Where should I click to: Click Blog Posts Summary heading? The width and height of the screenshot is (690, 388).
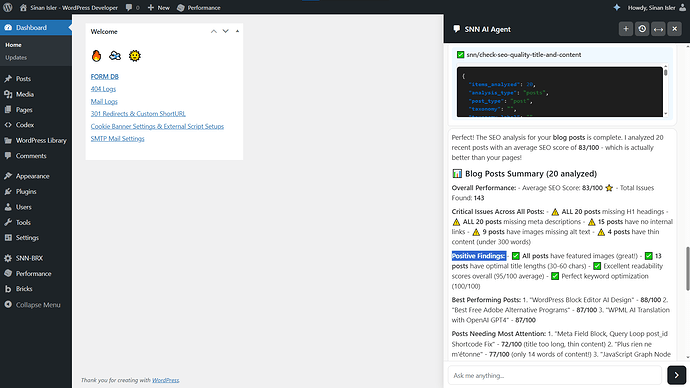click(x=524, y=173)
